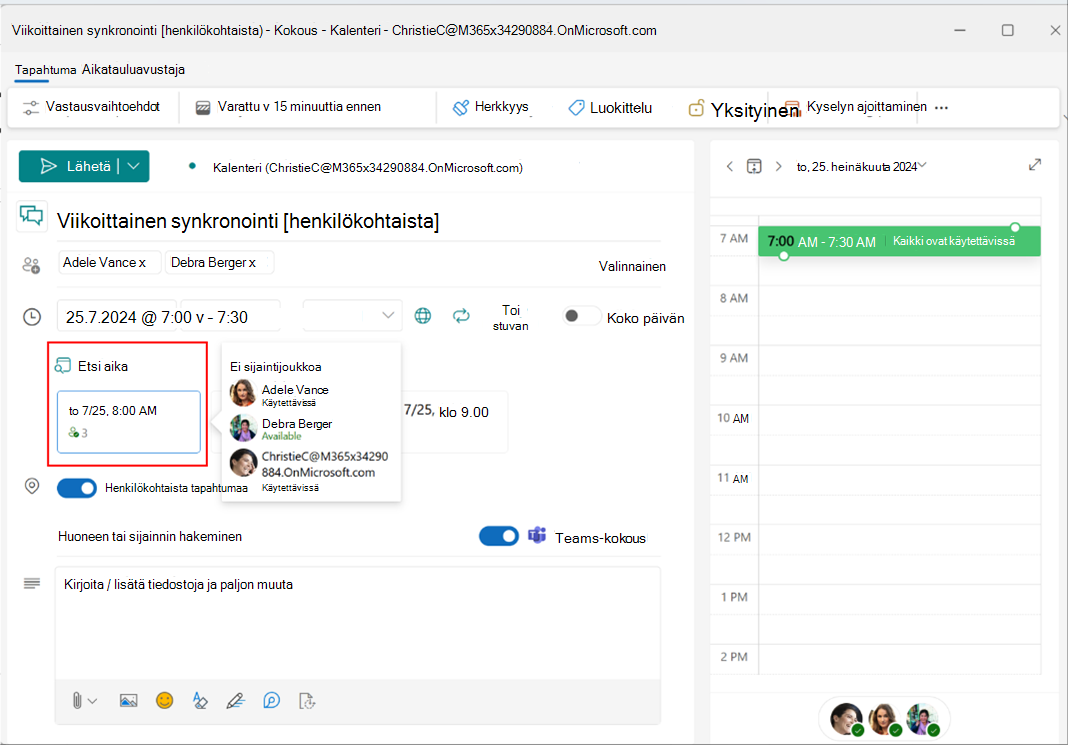The image size is (1068, 745).
Task: Click the Teams logo icon
Action: click(x=537, y=536)
